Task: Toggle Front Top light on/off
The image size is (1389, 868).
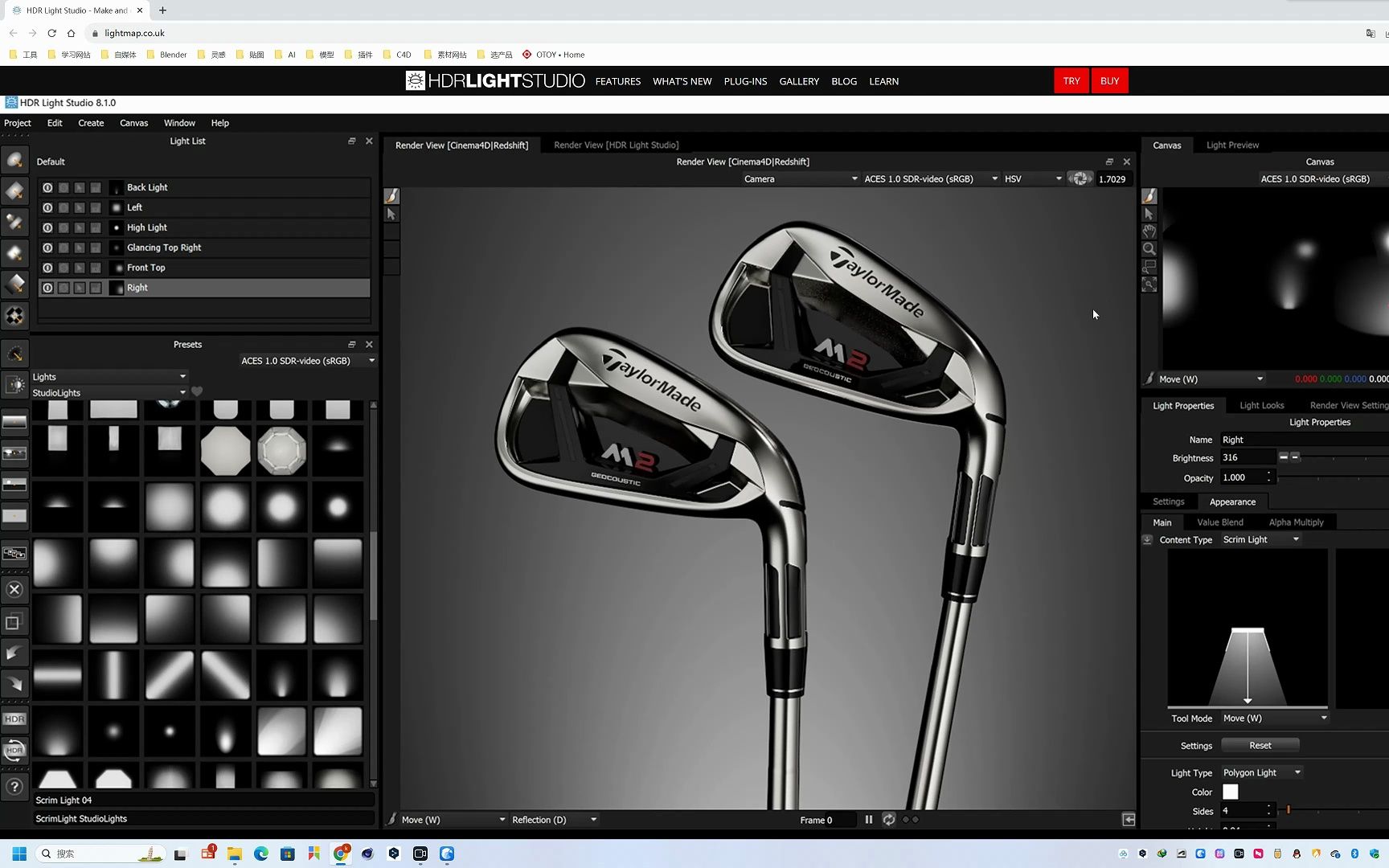Action: coord(47,268)
